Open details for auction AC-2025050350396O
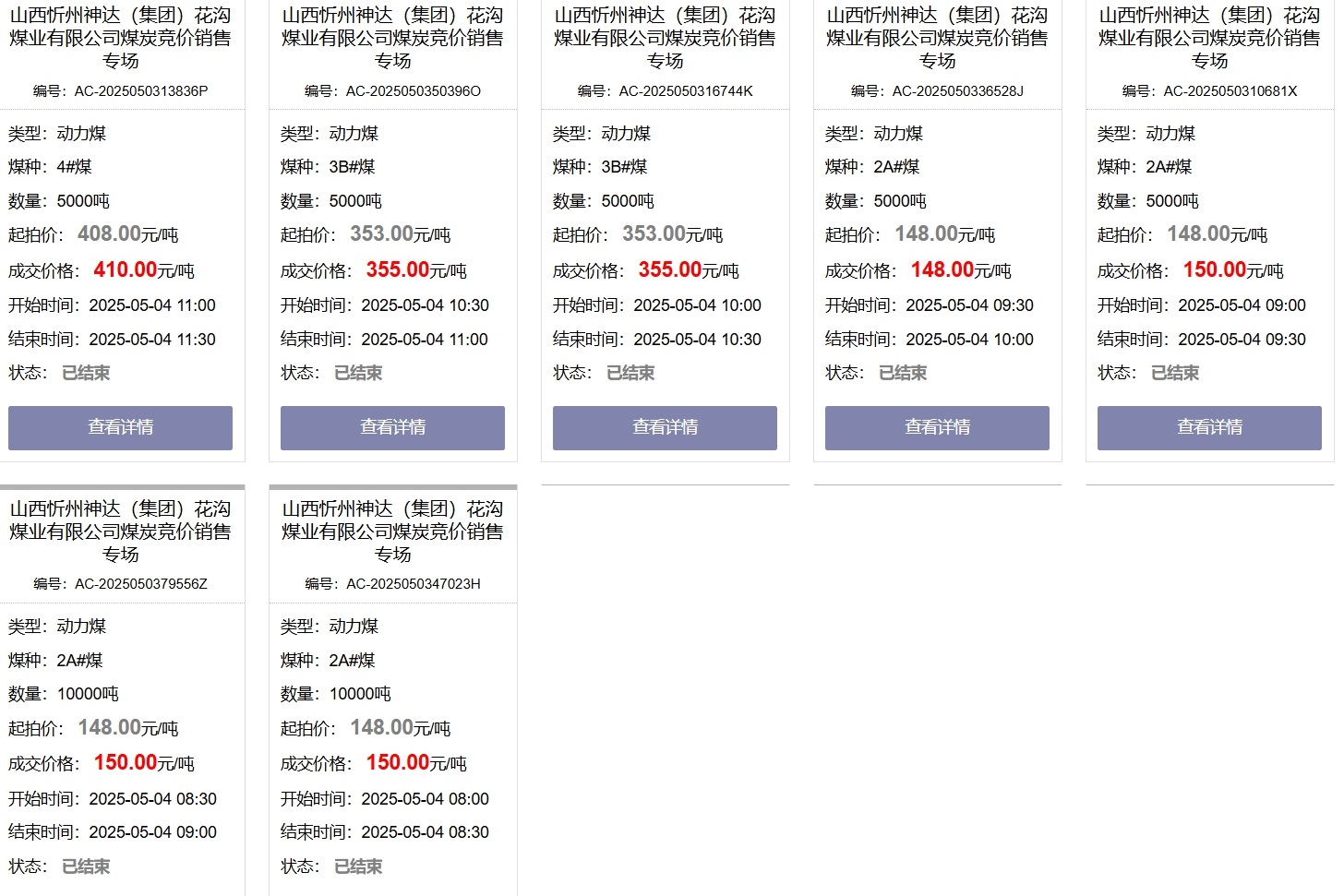1344x896 pixels. click(392, 427)
